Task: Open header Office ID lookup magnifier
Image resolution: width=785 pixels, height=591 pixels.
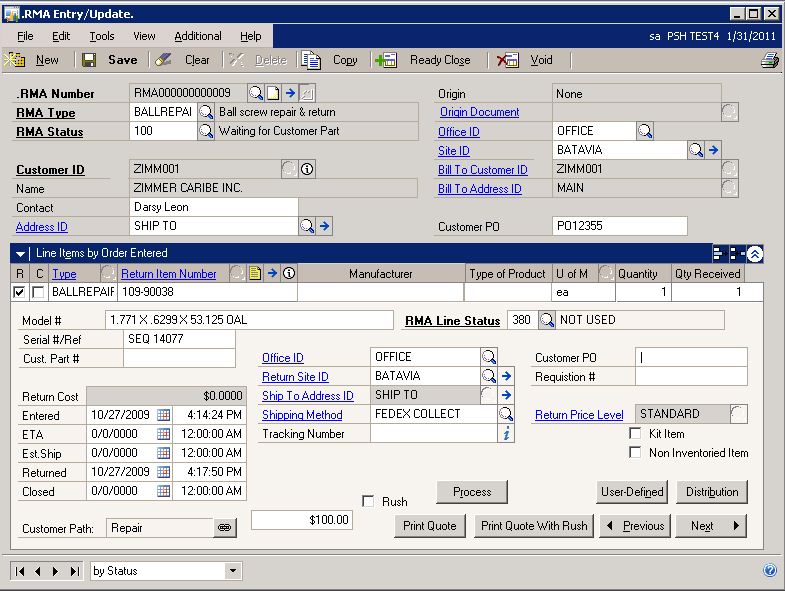Action: pos(645,131)
